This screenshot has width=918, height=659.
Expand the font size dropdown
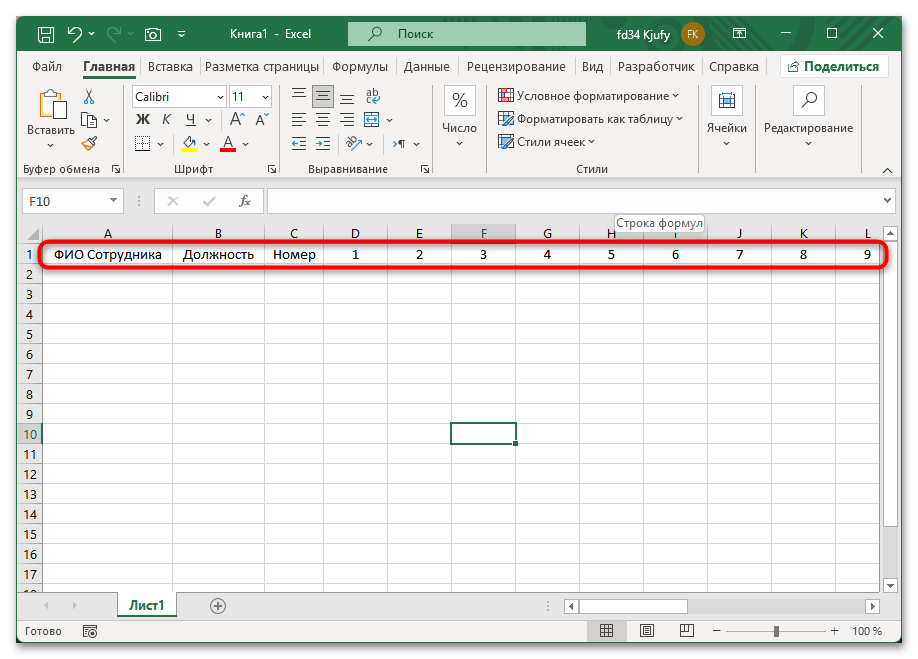pos(265,97)
